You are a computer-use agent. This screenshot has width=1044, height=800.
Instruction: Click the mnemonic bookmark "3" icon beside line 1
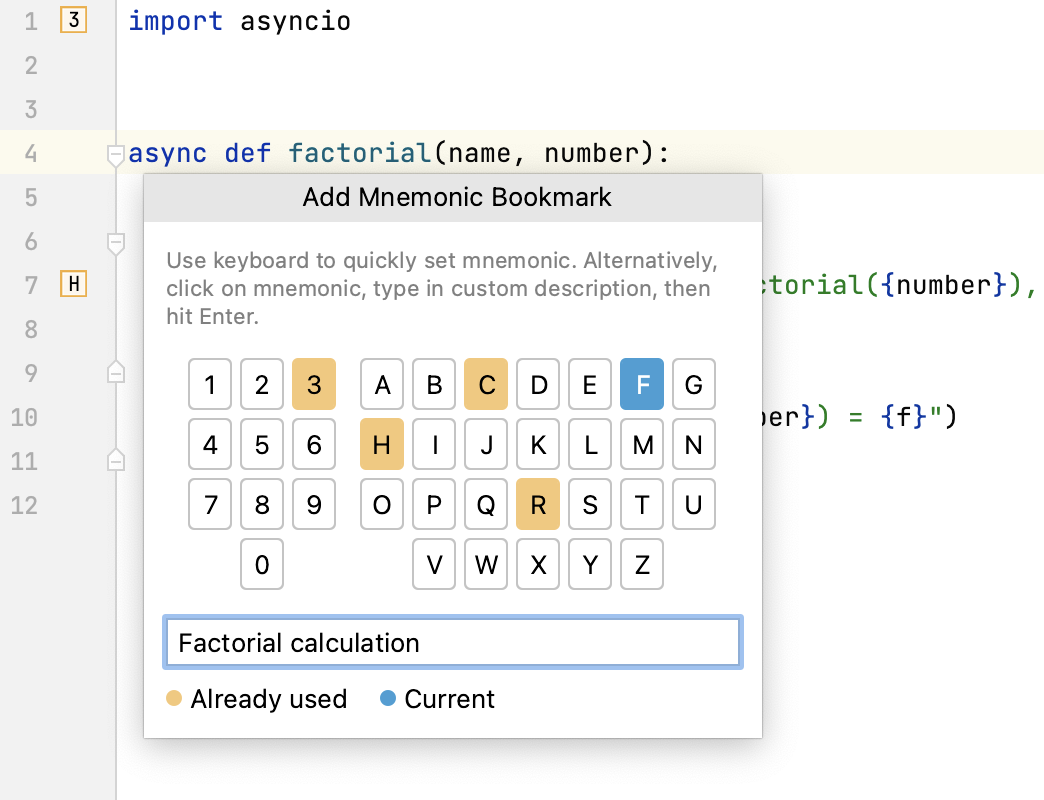coord(71,20)
